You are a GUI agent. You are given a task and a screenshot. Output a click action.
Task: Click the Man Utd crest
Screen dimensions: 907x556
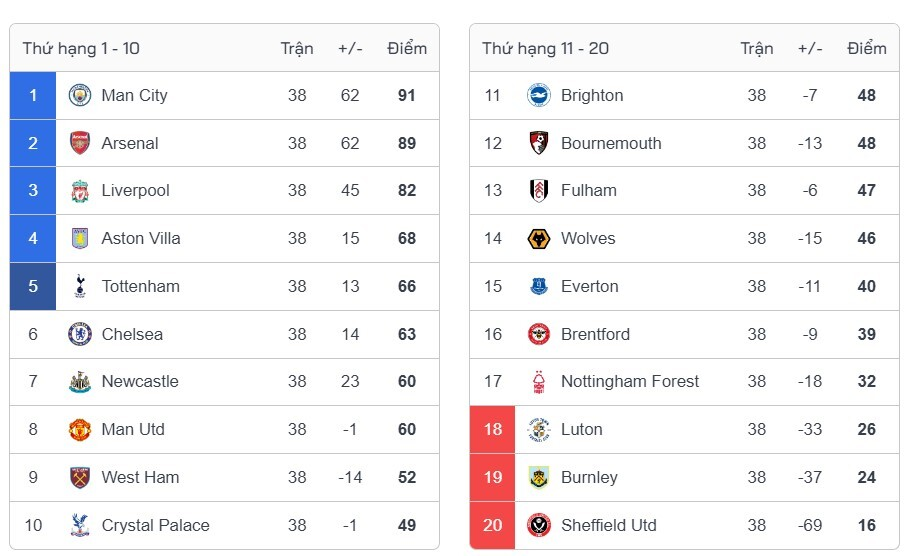pyautogui.click(x=80, y=430)
